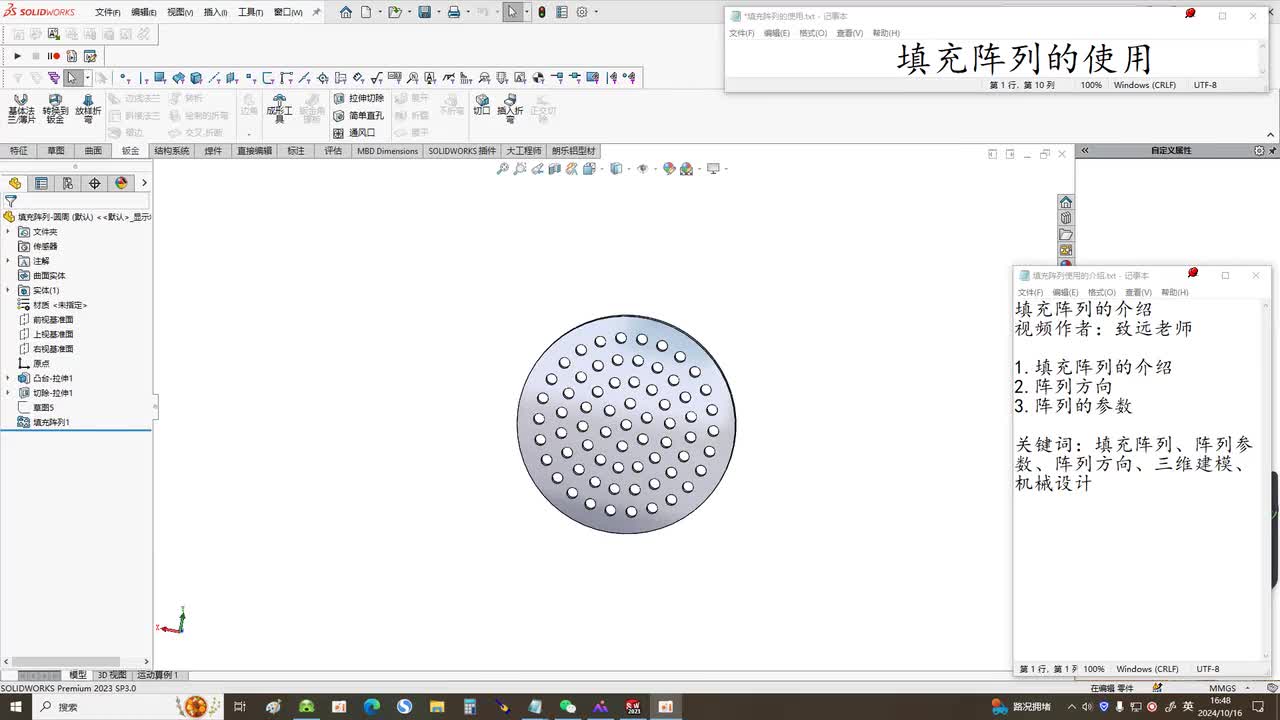
Task: Open 格式(O) menu in the 填充阵列使用的介绍 Notepad
Action: [1102, 292]
